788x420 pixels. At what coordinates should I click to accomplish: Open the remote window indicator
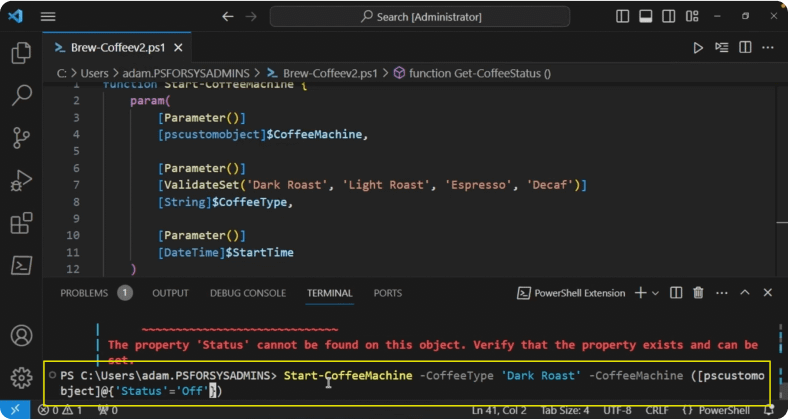[15, 410]
